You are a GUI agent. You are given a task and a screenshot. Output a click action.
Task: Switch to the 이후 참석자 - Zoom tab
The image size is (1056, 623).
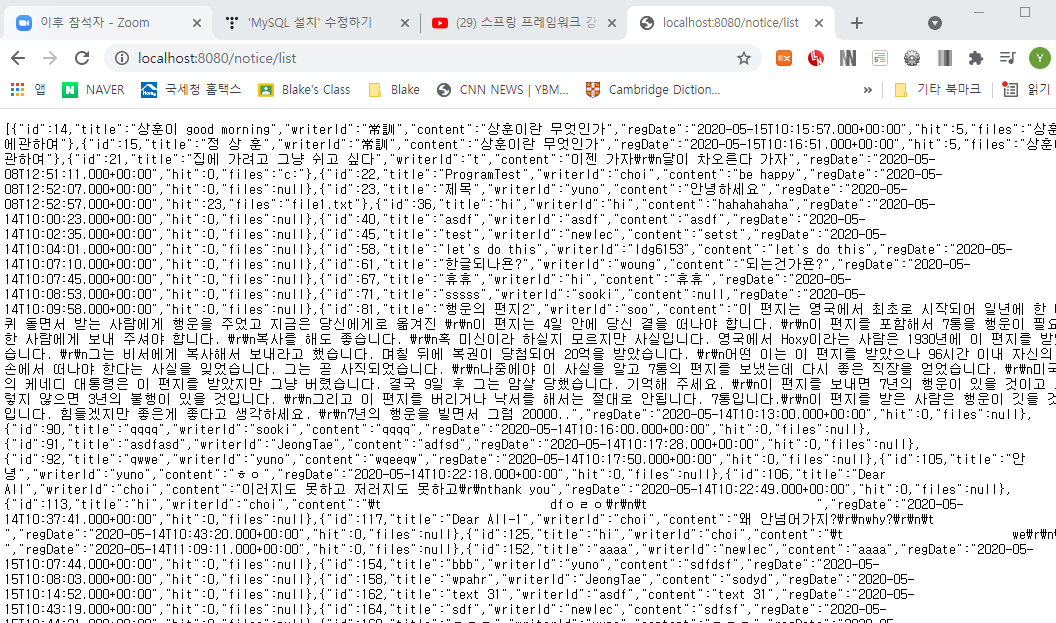[x=108, y=23]
